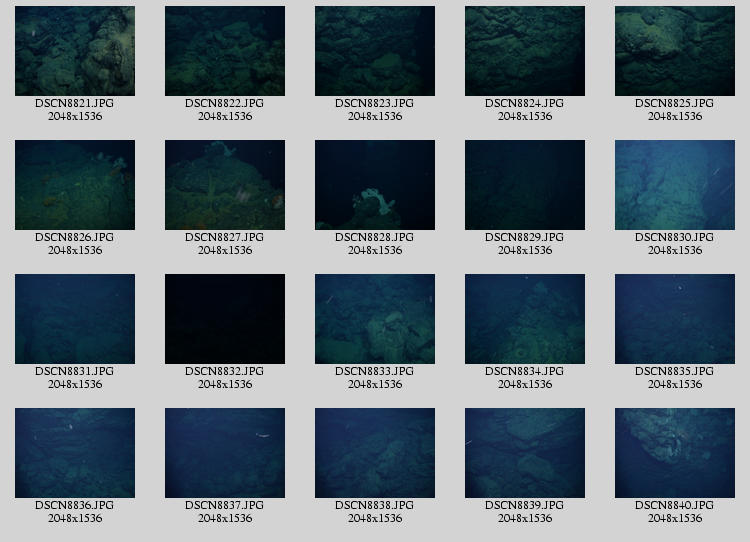Select the nearly black DSCN8832.JPG thumbnail
750x542 pixels.
tap(225, 319)
